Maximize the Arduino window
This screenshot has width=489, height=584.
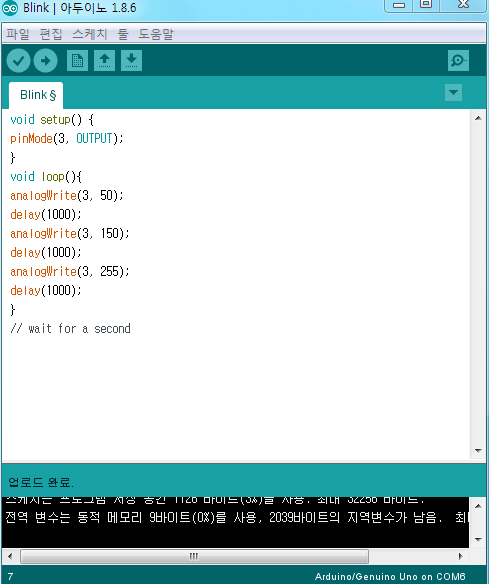point(426,5)
